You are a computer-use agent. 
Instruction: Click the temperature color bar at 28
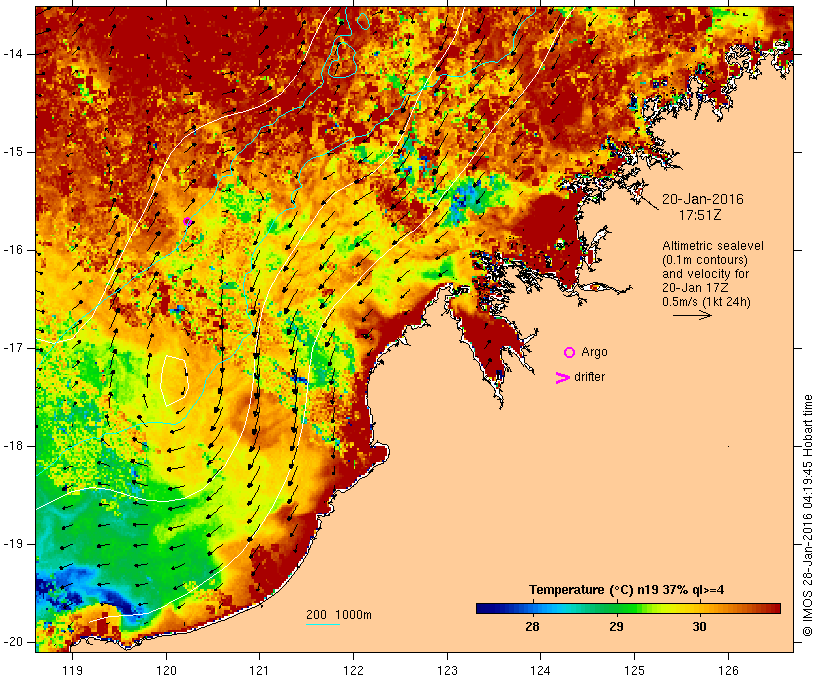[x=532, y=608]
